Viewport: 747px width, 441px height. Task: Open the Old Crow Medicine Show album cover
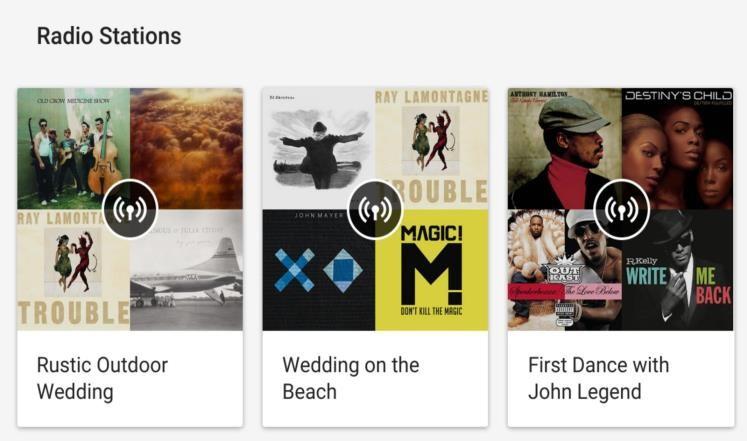70,145
